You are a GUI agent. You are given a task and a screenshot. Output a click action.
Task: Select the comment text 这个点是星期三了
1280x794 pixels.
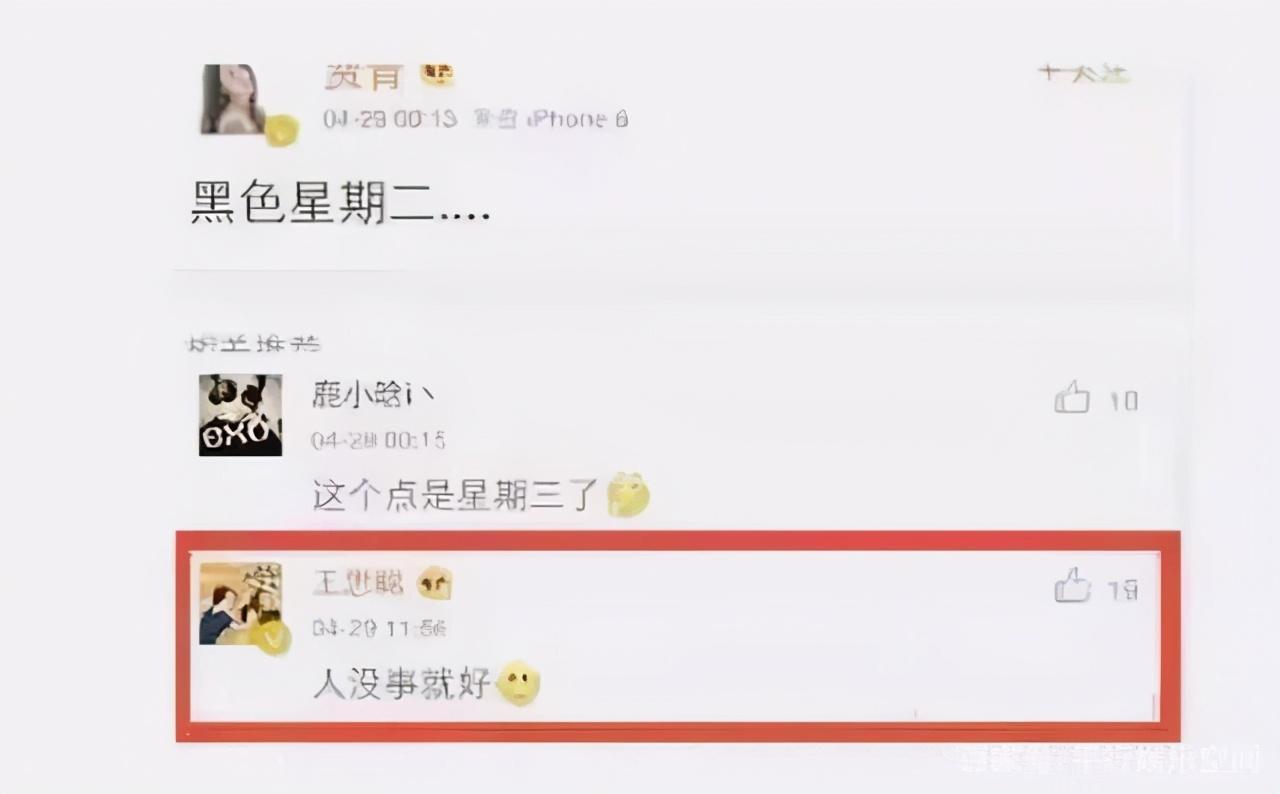[456, 494]
